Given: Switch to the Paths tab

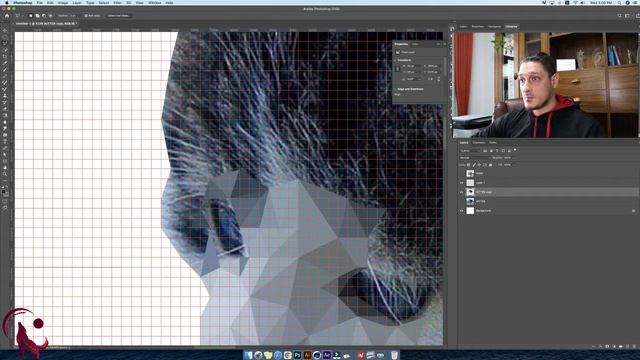Looking at the screenshot, I should tap(493, 143).
